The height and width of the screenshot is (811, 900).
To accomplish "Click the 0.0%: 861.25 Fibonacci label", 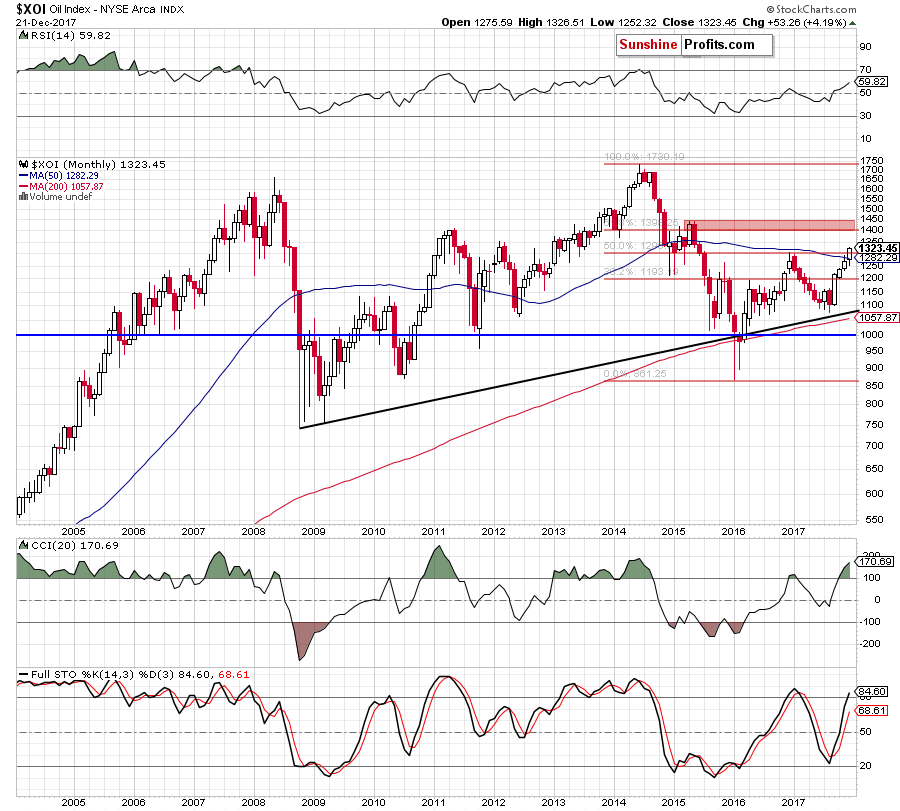I will coord(635,374).
